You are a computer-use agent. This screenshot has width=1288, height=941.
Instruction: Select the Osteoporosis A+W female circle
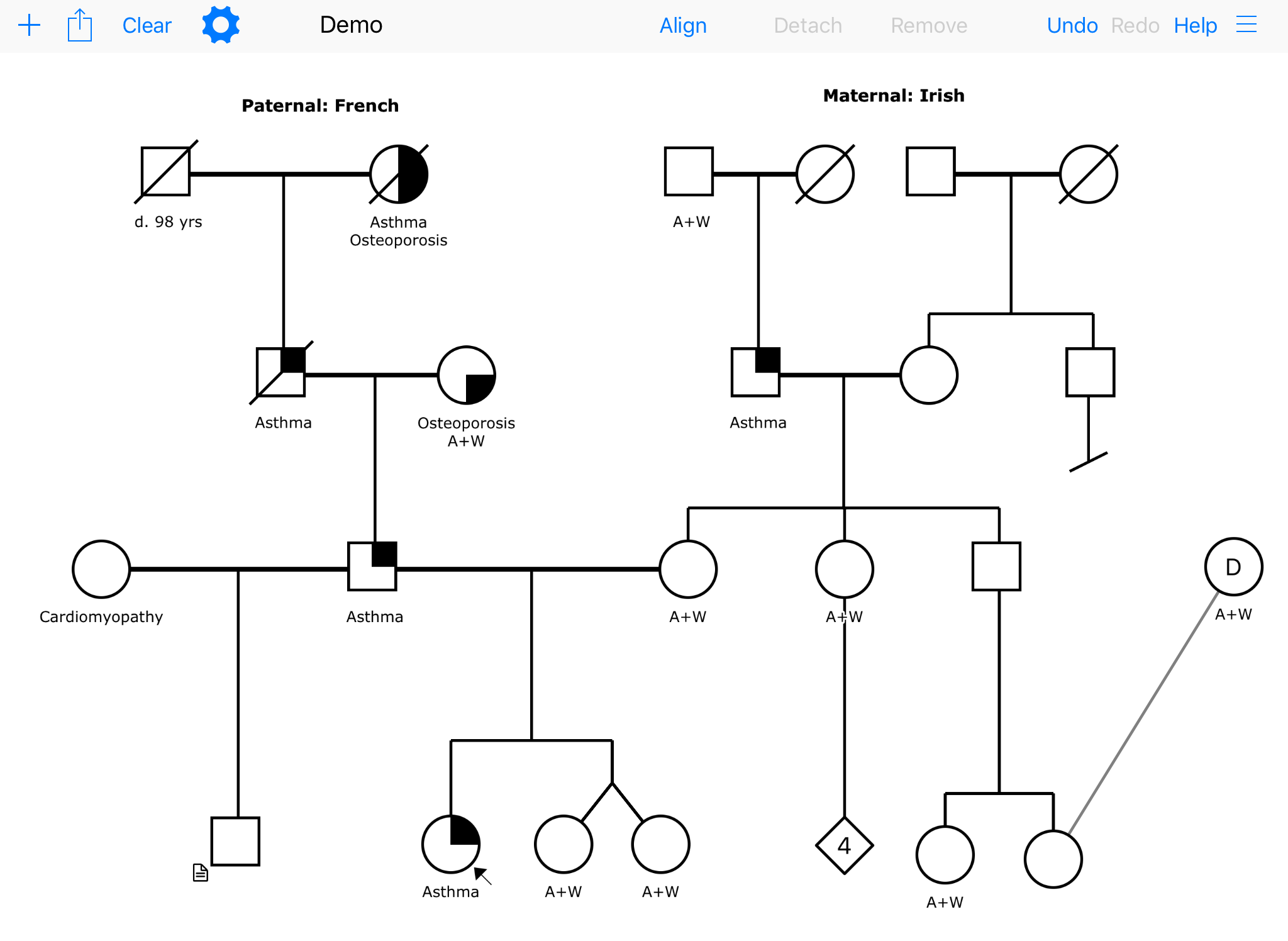coord(466,376)
